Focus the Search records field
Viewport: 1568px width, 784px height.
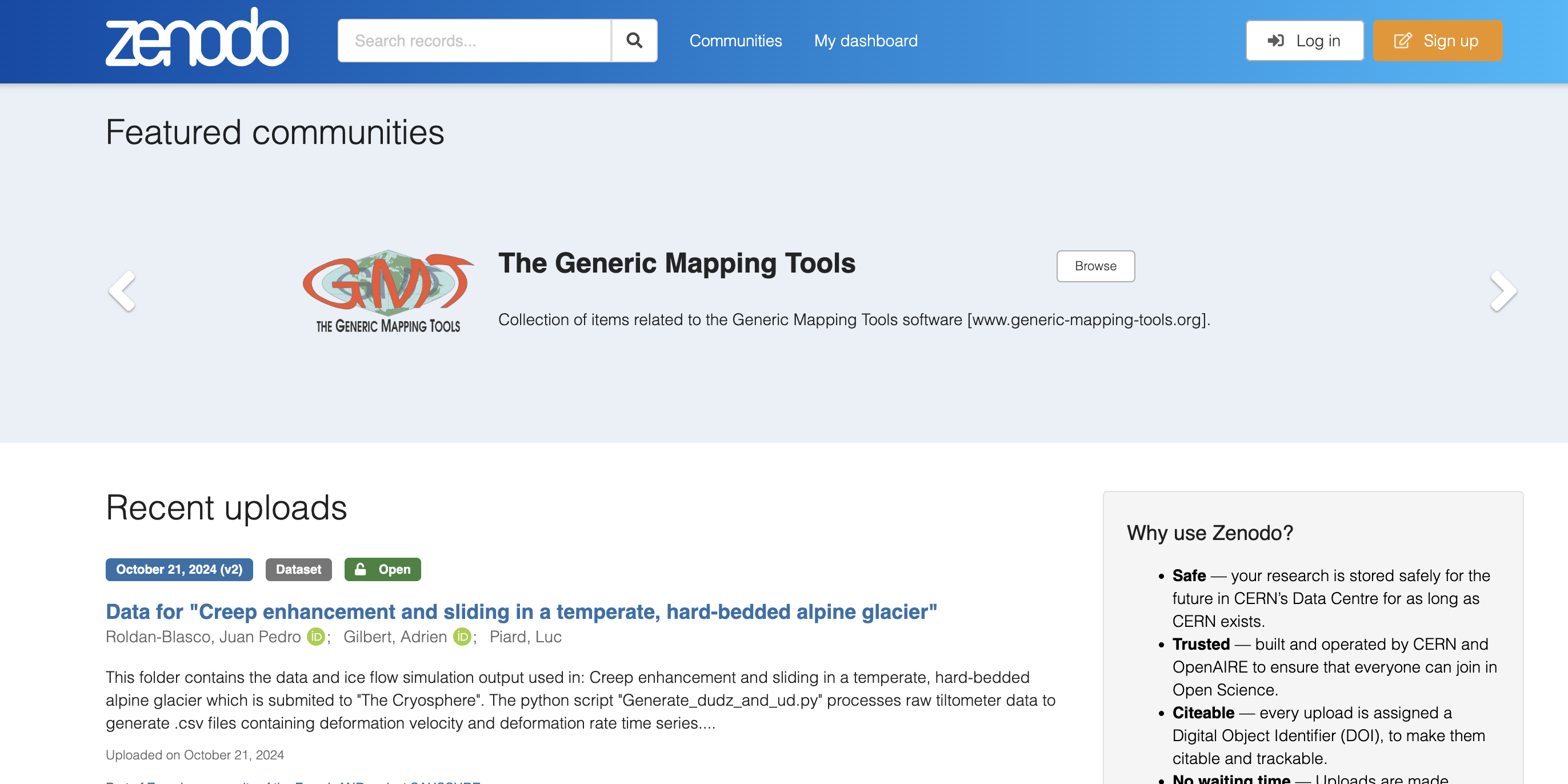click(474, 41)
